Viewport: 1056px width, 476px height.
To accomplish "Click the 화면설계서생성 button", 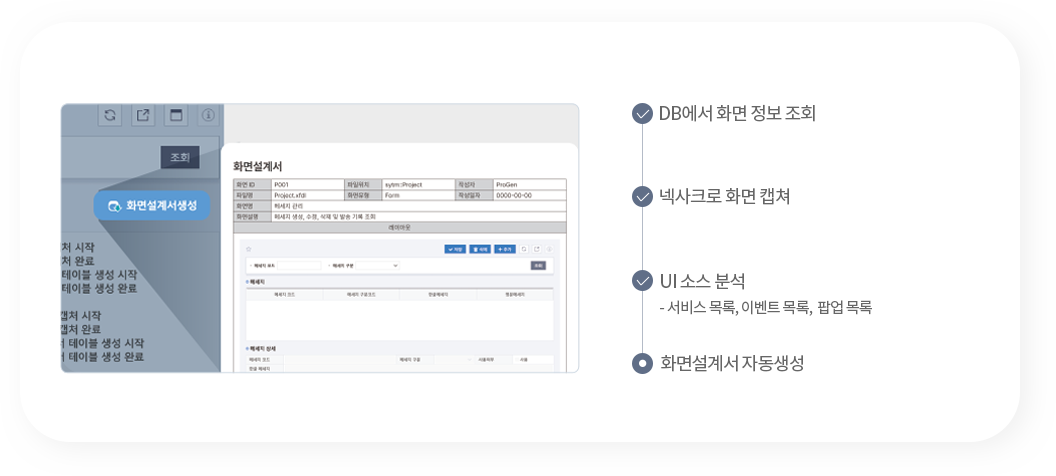I will click(x=153, y=205).
